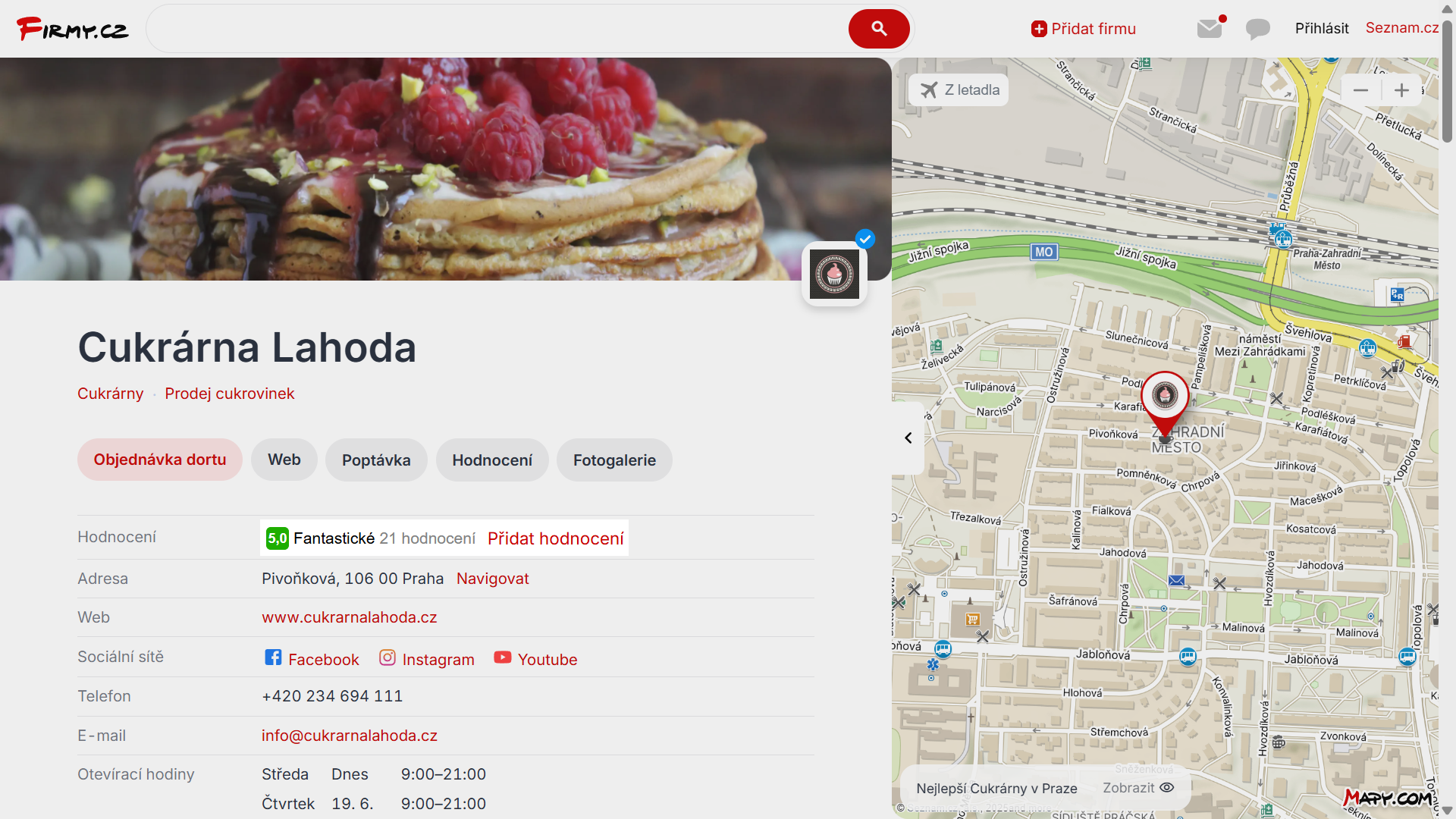Click the Přidat hodnocení link

(x=556, y=538)
